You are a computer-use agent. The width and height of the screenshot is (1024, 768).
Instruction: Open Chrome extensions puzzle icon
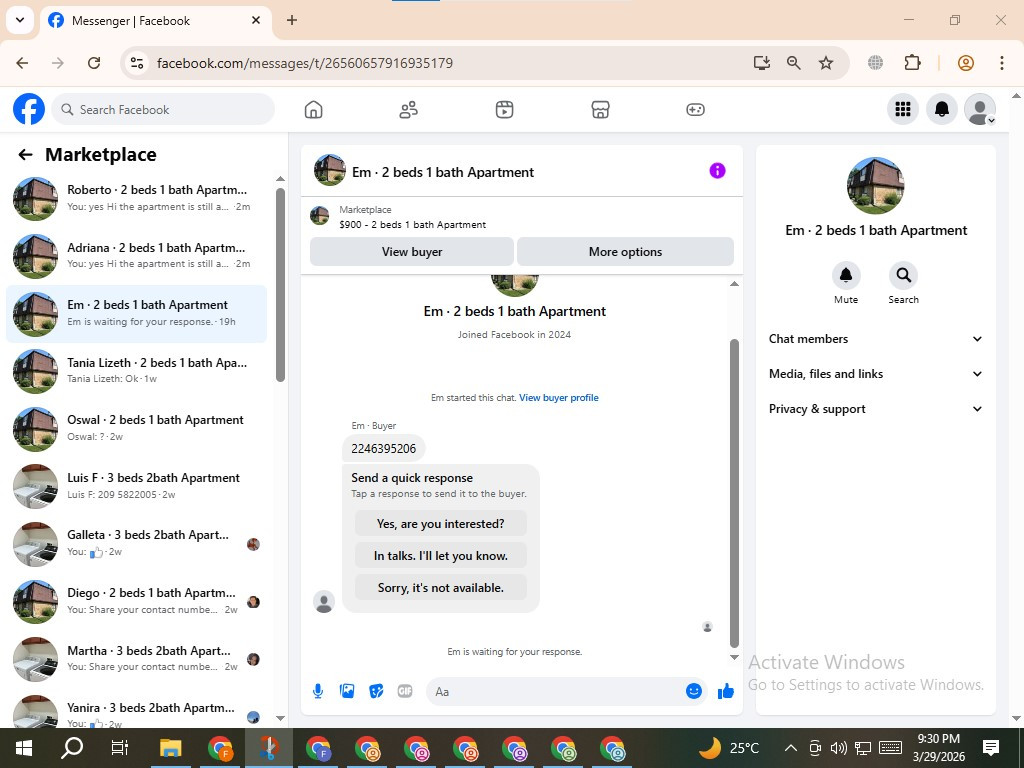(912, 63)
